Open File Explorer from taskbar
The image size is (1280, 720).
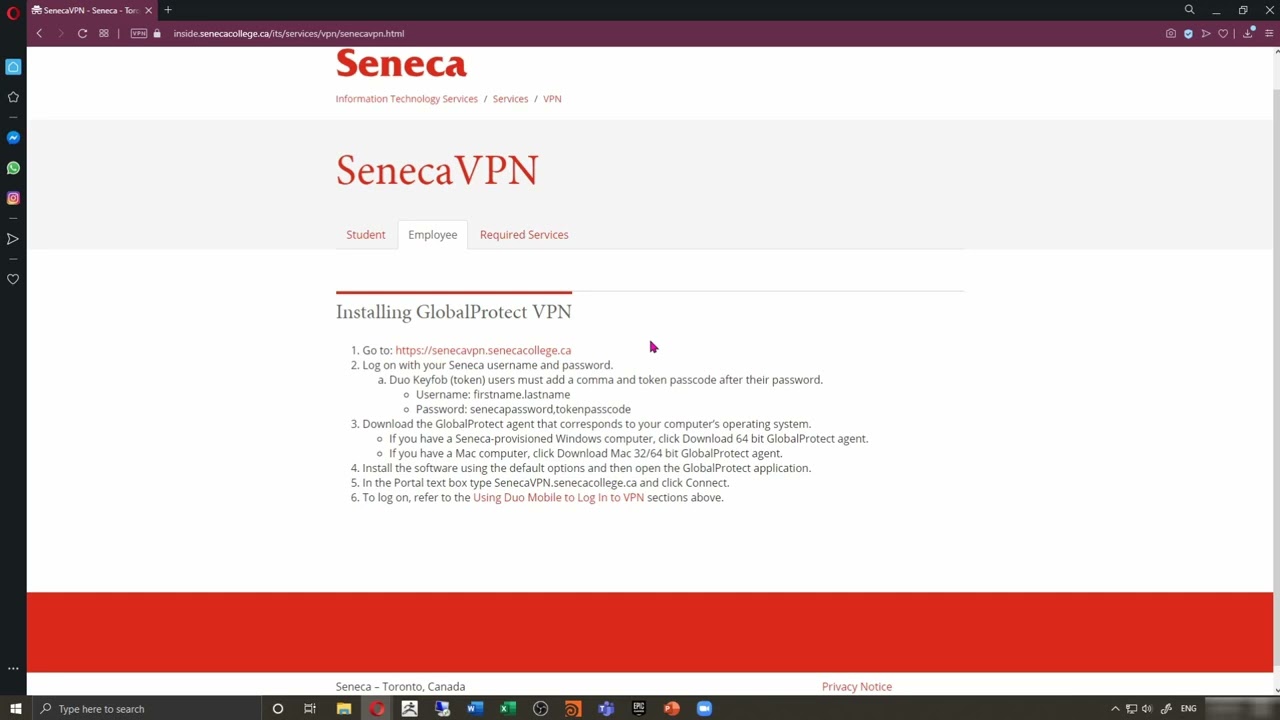tap(343, 709)
